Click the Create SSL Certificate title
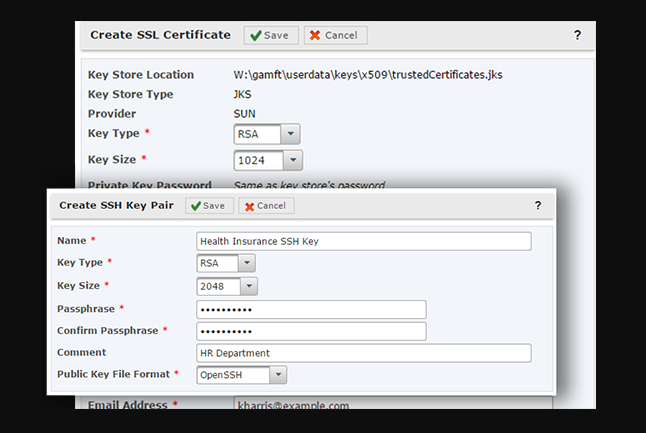 point(160,35)
